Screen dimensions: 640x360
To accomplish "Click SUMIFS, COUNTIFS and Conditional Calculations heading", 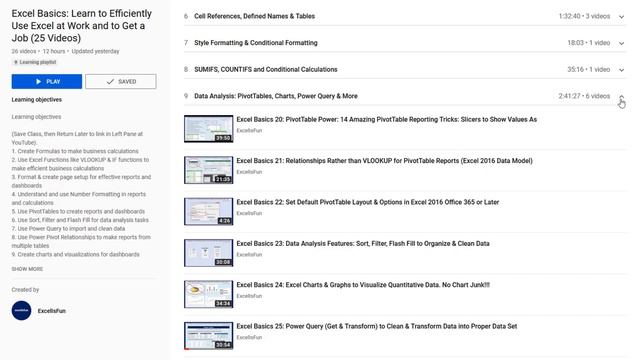I will (x=266, y=69).
